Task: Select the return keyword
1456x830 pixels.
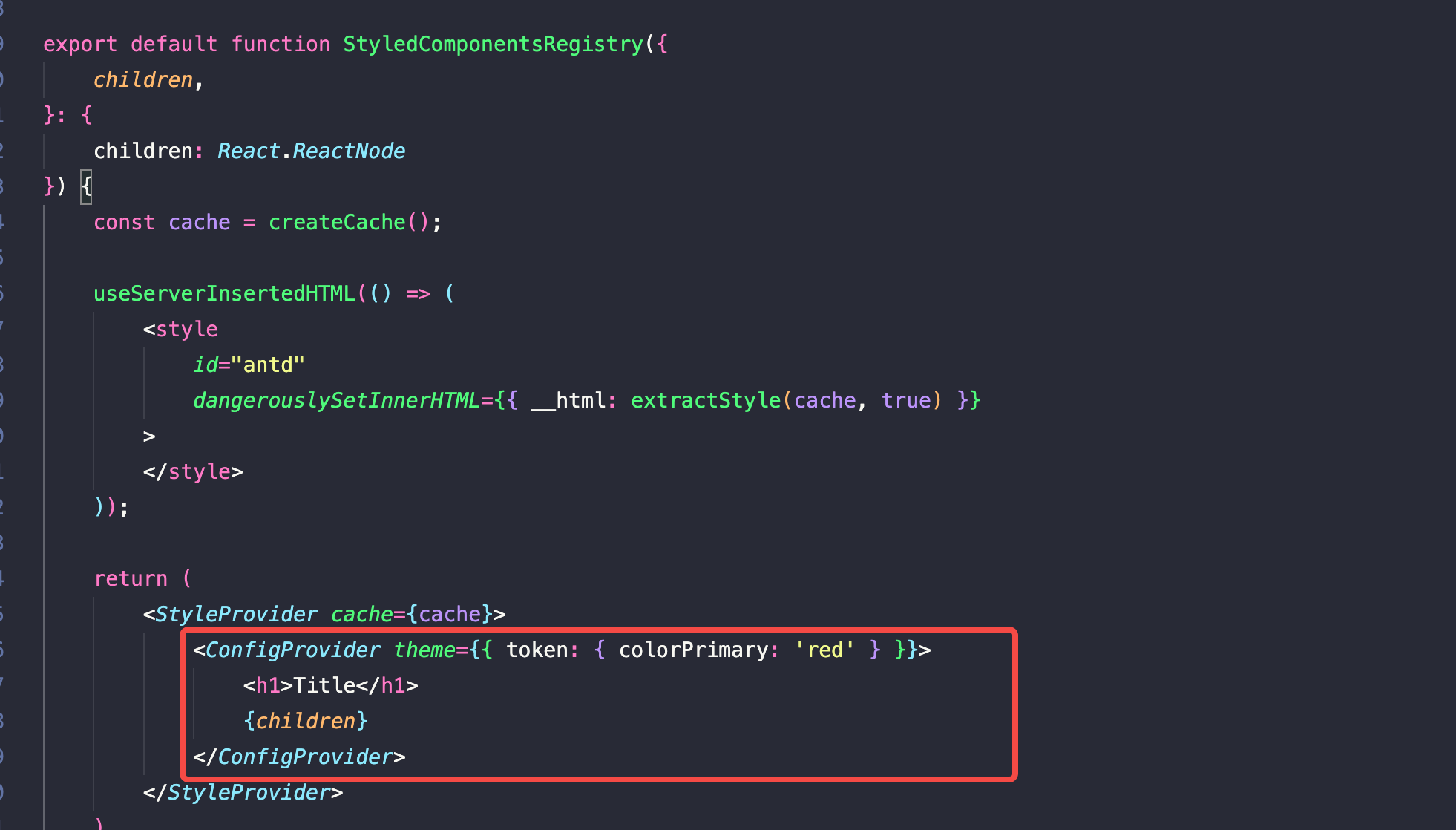Action: 130,578
